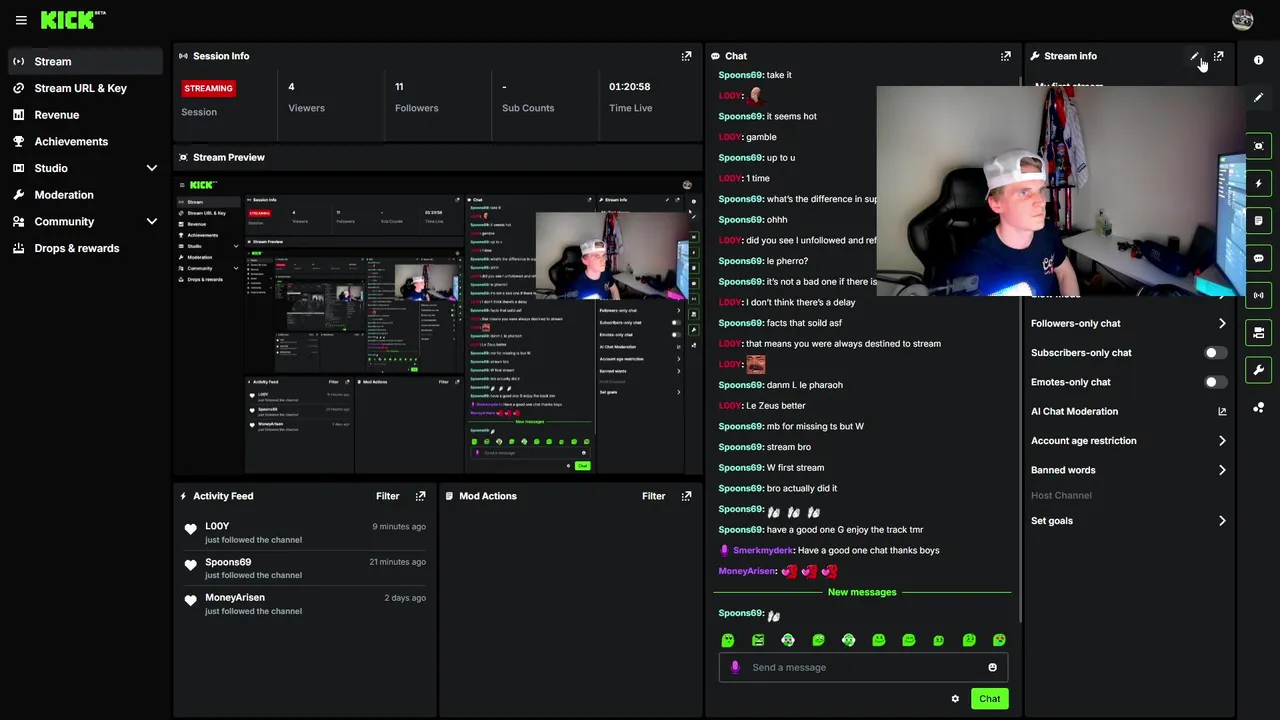Click Smerkmyderk username in chat
This screenshot has width=1280, height=720.
pos(763,550)
